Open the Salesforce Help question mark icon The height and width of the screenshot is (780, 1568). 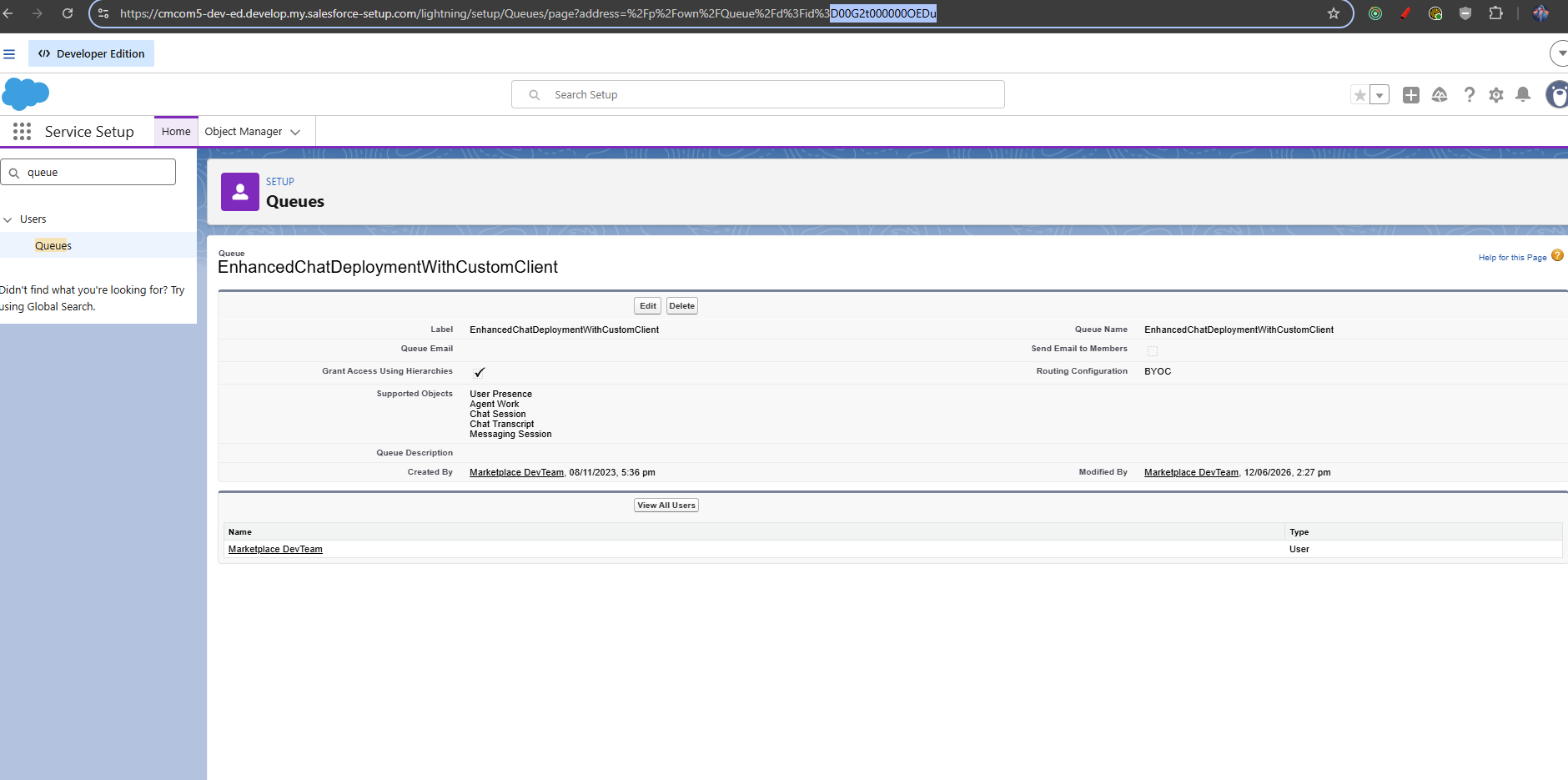coord(1469,95)
